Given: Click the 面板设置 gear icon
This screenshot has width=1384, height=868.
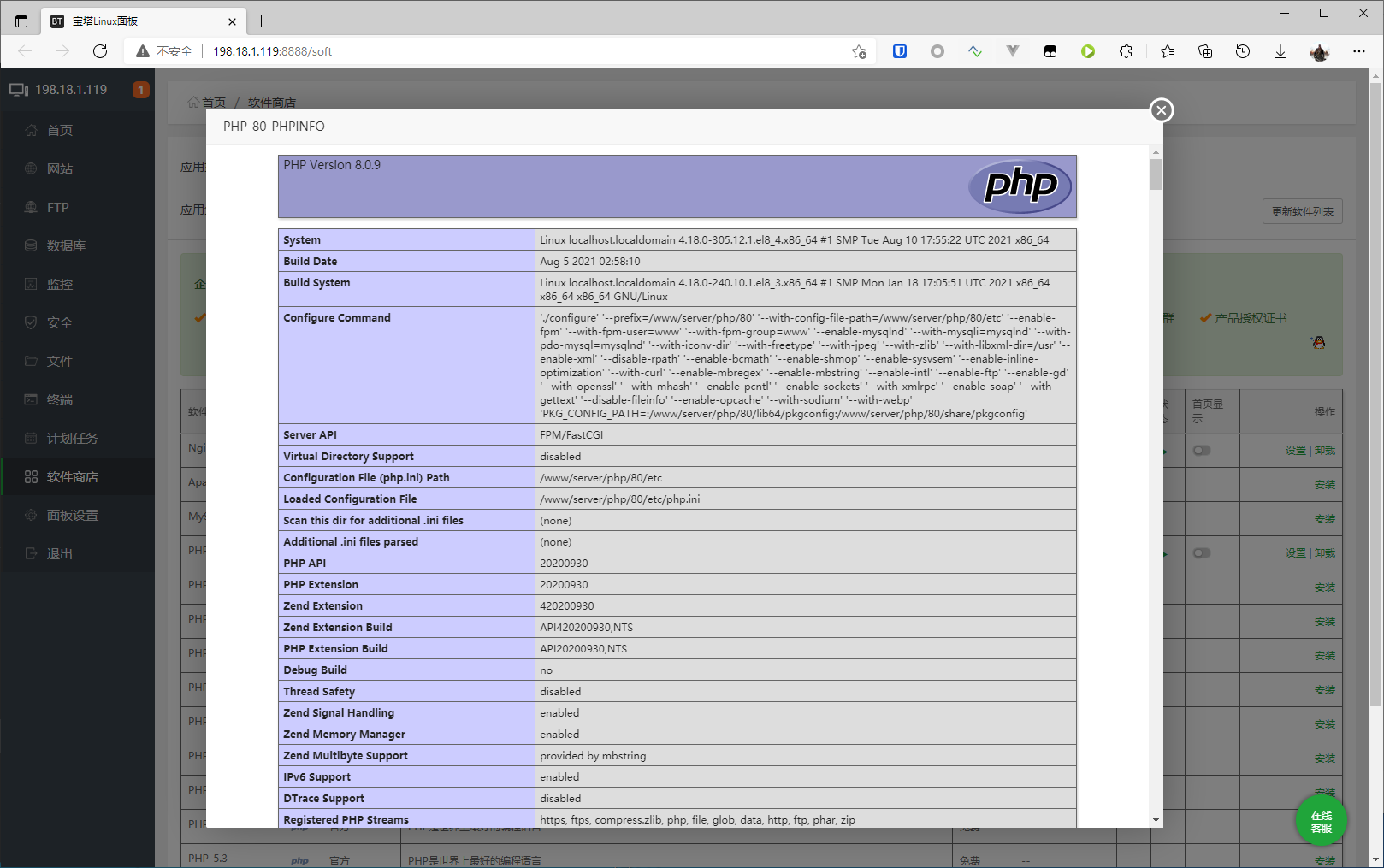Looking at the screenshot, I should [31, 515].
